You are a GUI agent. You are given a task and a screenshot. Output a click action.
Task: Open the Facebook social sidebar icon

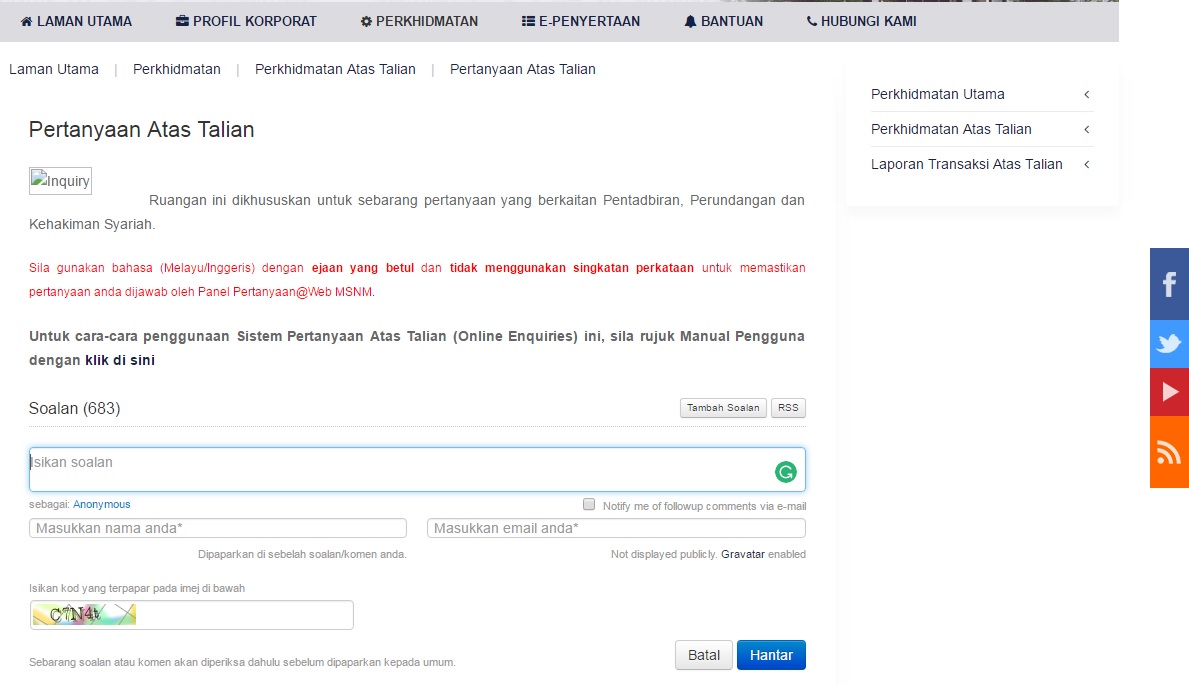(x=1169, y=284)
